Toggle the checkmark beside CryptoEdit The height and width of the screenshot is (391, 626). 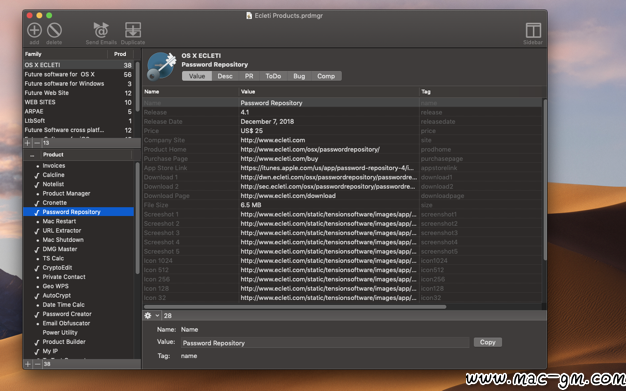click(37, 268)
